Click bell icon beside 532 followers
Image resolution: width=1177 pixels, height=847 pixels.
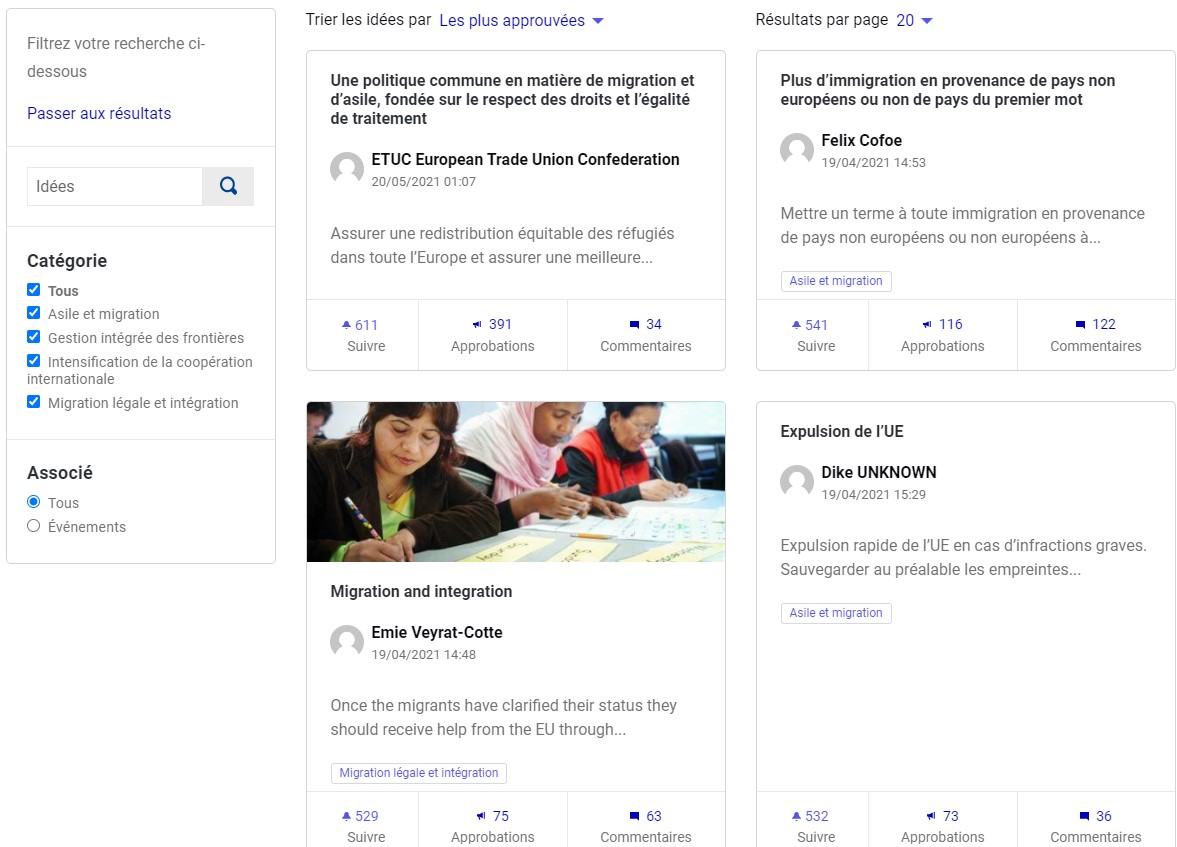point(796,815)
